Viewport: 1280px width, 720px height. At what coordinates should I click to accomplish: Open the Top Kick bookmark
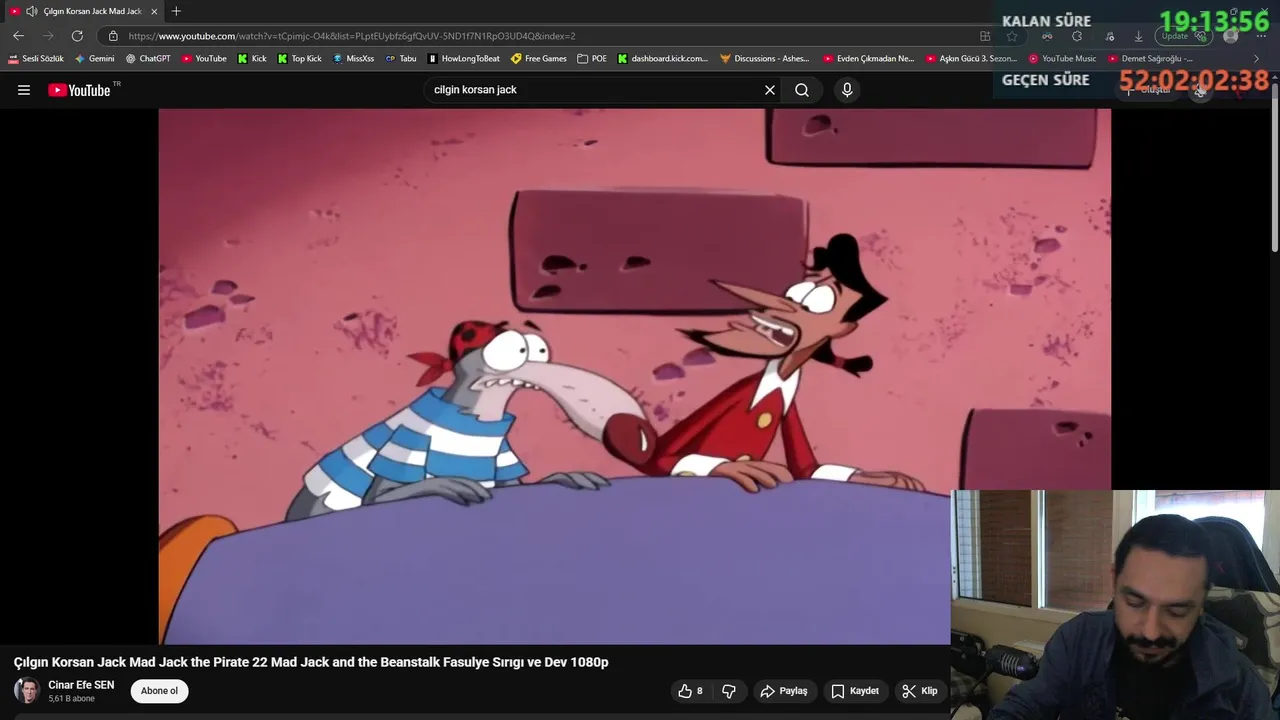[300, 59]
